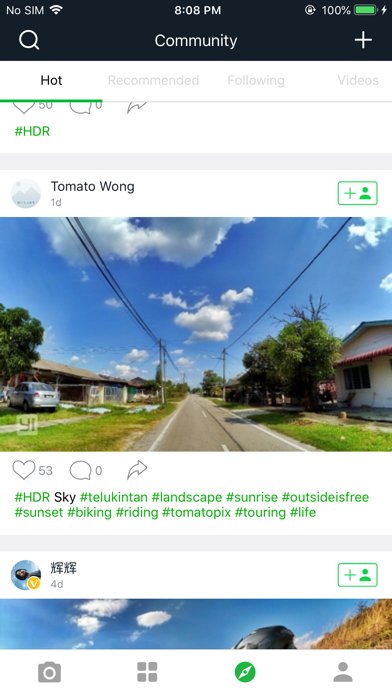Screen dimensions: 392x696
Task: Open the #outsideisfree hashtag link
Action: (325, 497)
